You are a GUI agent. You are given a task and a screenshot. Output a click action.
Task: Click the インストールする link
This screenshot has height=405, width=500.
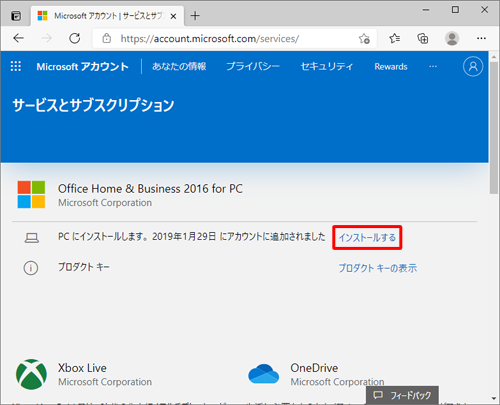[367, 238]
